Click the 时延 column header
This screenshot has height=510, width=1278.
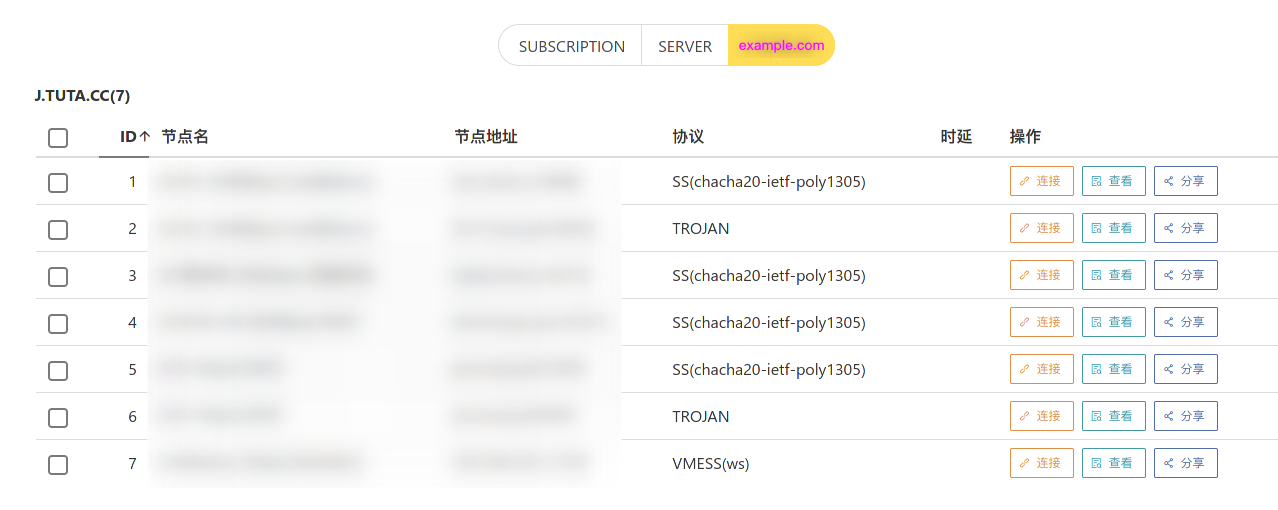956,137
